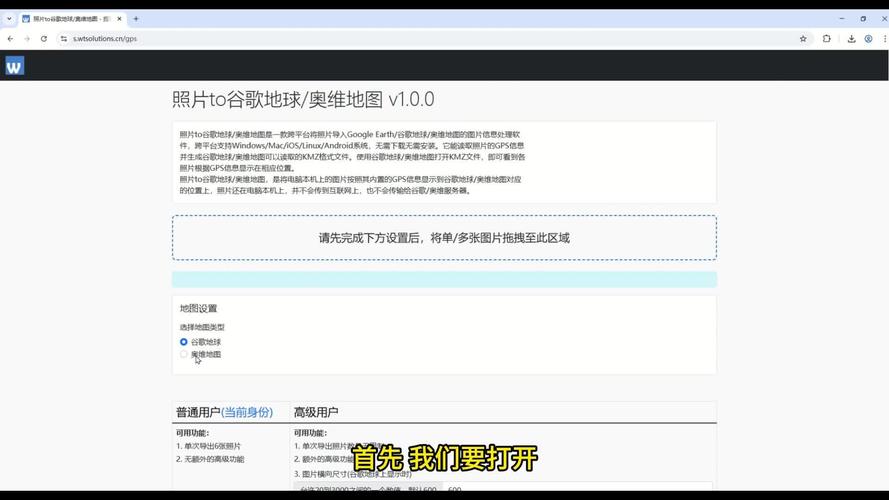The image size is (889, 500).
Task: Click the light blue progress bar
Action: (x=444, y=279)
